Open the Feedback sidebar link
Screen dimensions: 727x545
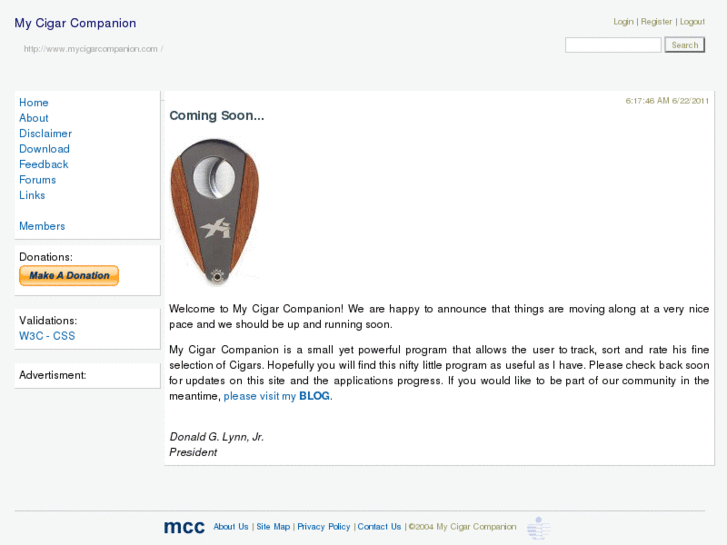click(44, 165)
